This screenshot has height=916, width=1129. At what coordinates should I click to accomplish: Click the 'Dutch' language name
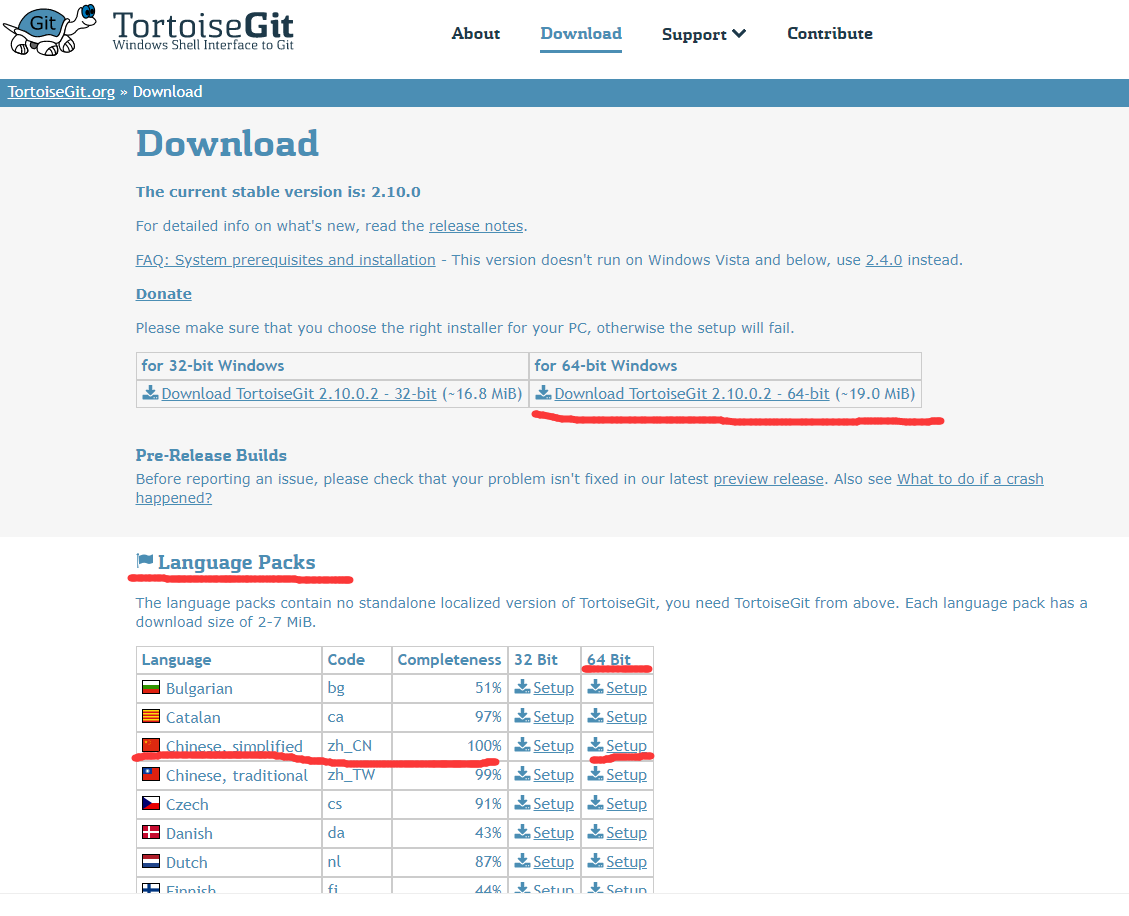point(186,863)
